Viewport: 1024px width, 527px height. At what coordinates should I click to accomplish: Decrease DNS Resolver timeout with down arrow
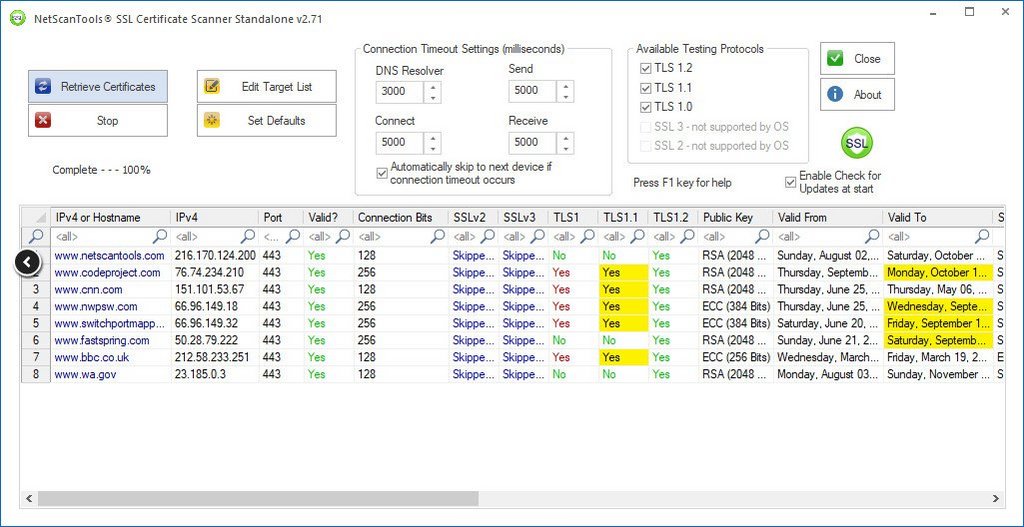433,97
